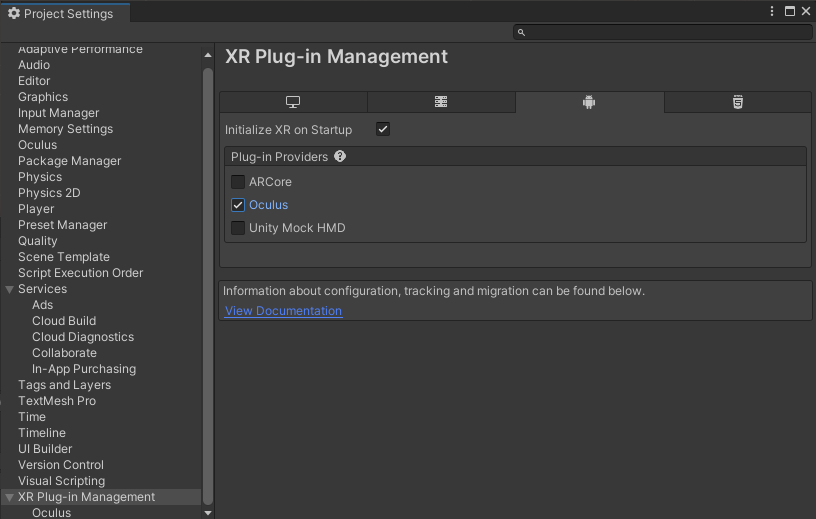
Task: Open Tags and Layers settings
Action: click(65, 385)
